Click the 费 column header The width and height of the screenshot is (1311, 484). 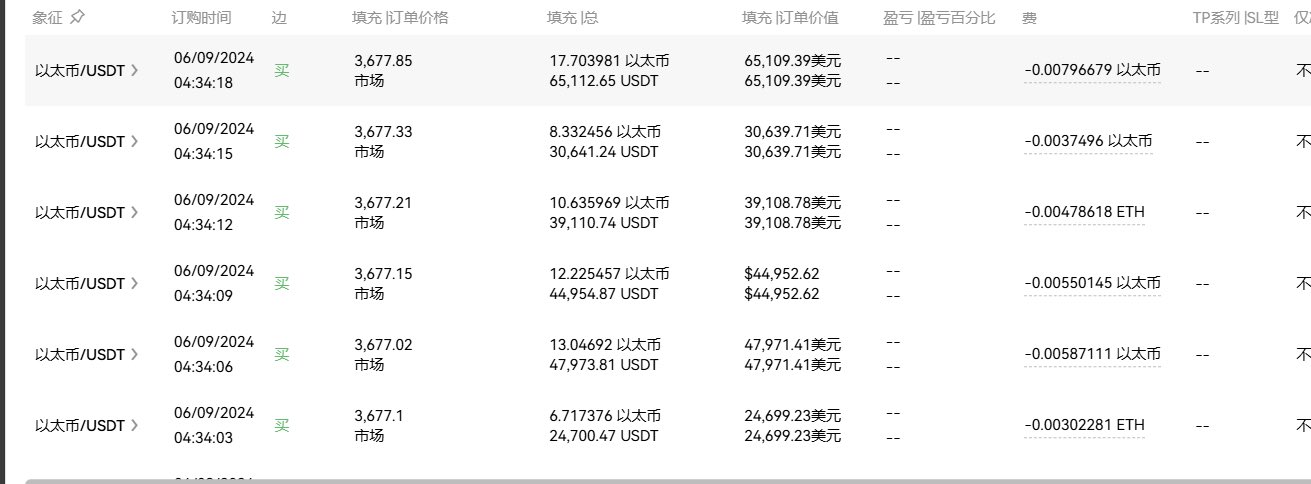pos(1029,18)
